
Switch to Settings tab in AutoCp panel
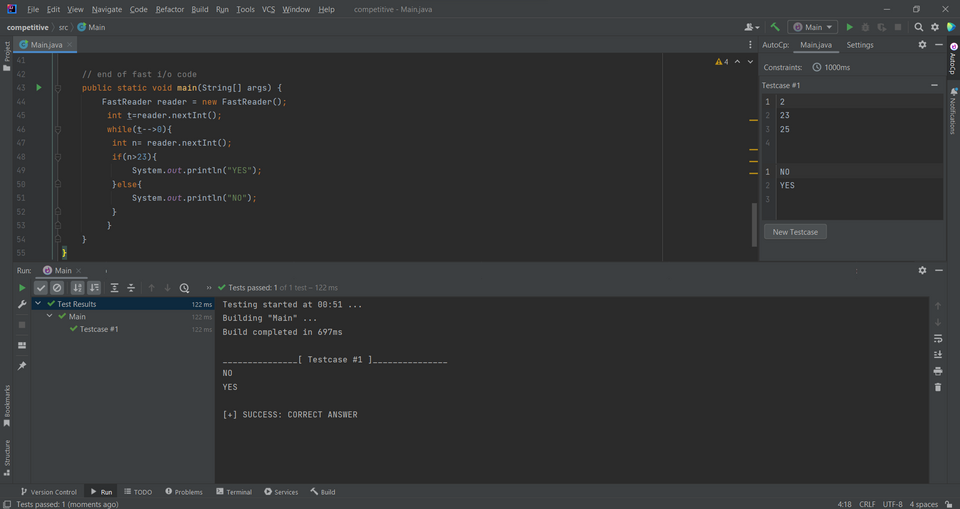(x=859, y=45)
